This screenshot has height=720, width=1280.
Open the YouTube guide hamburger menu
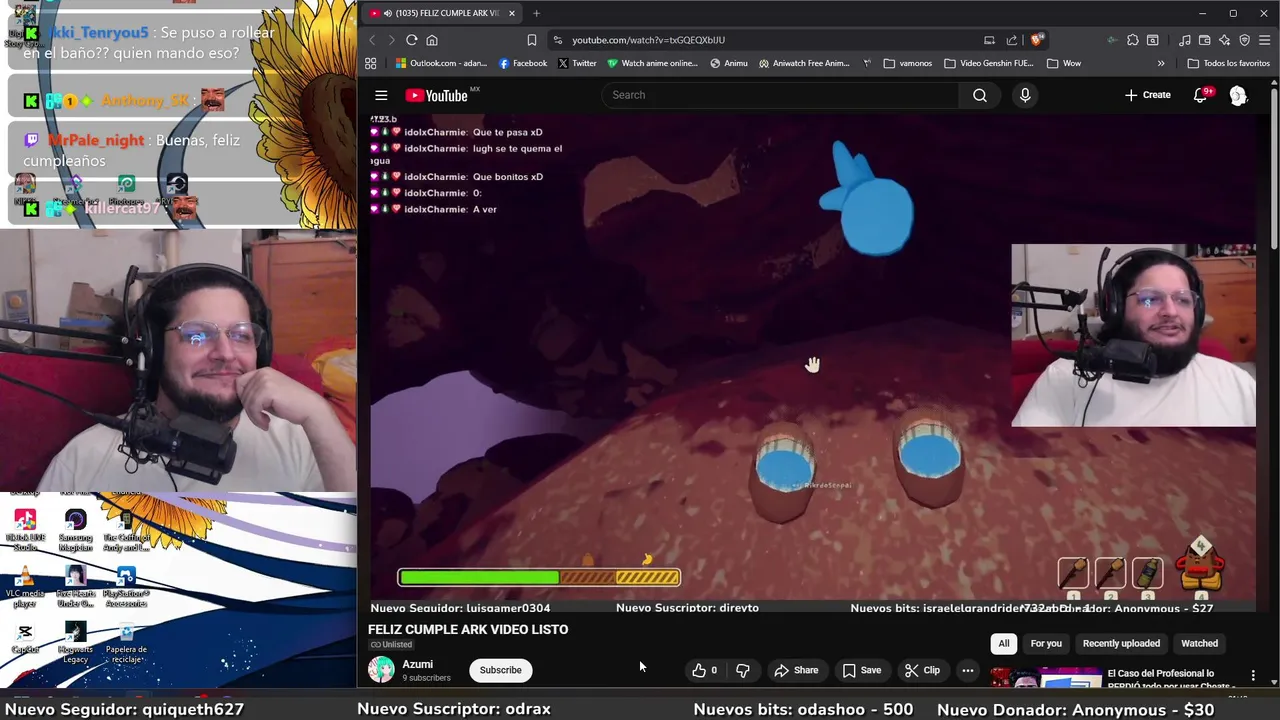381,95
